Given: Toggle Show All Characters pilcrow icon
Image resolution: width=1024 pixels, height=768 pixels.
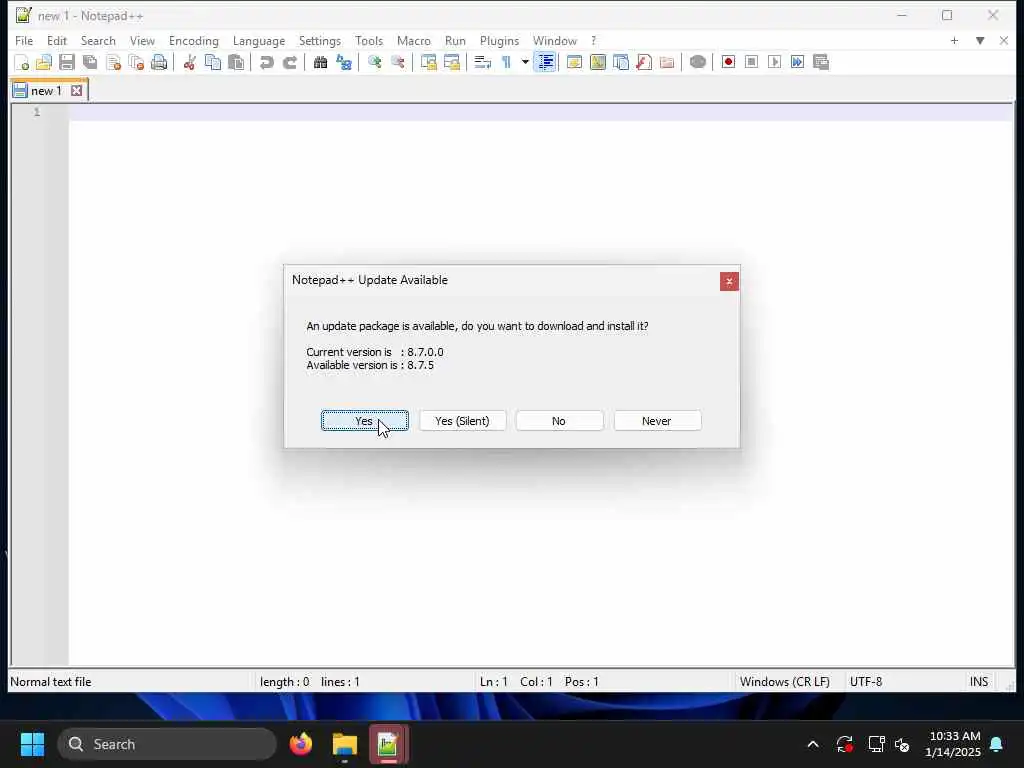Looking at the screenshot, I should pos(506,62).
